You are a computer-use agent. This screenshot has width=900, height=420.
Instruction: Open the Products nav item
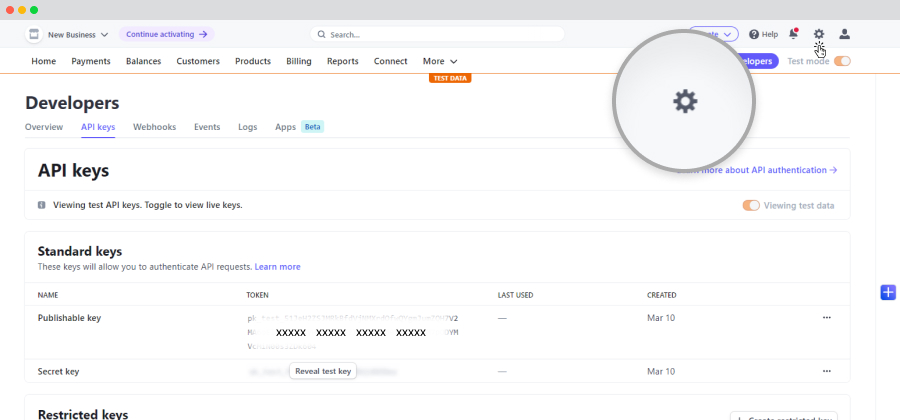tap(253, 61)
